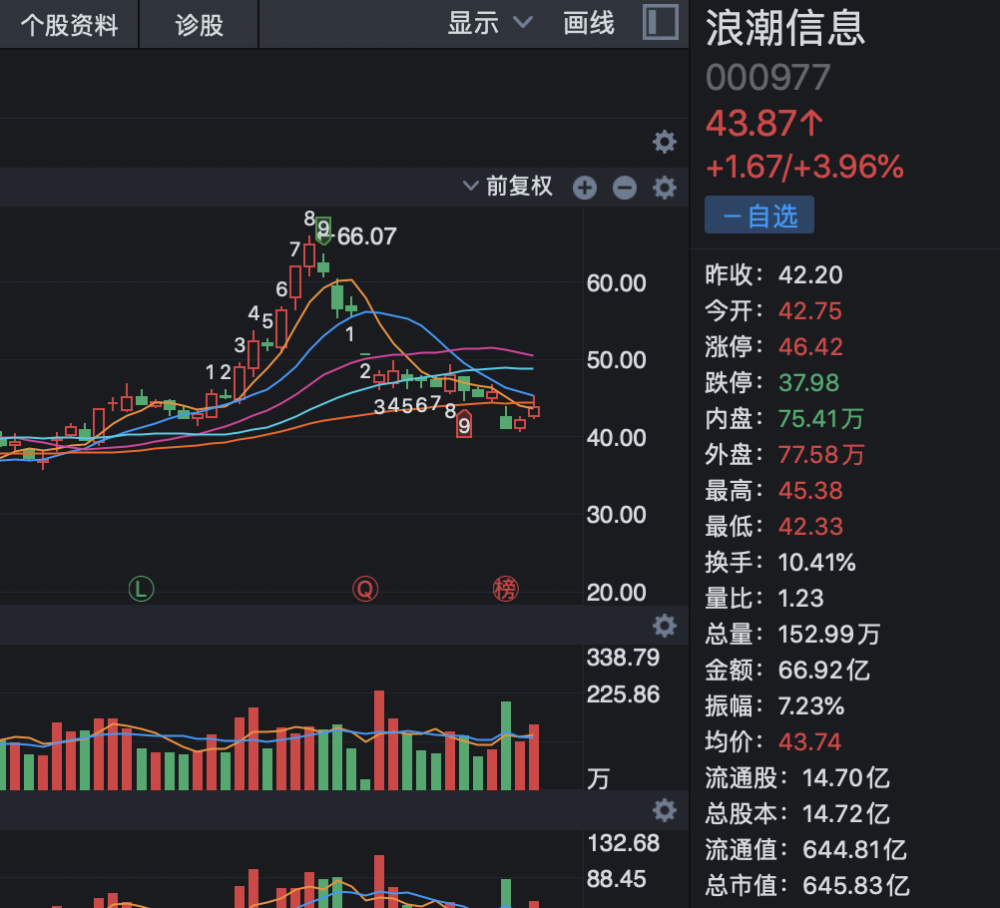Image resolution: width=1000 pixels, height=908 pixels.
Task: Click the 换手 value 10.41%
Action: [816, 562]
